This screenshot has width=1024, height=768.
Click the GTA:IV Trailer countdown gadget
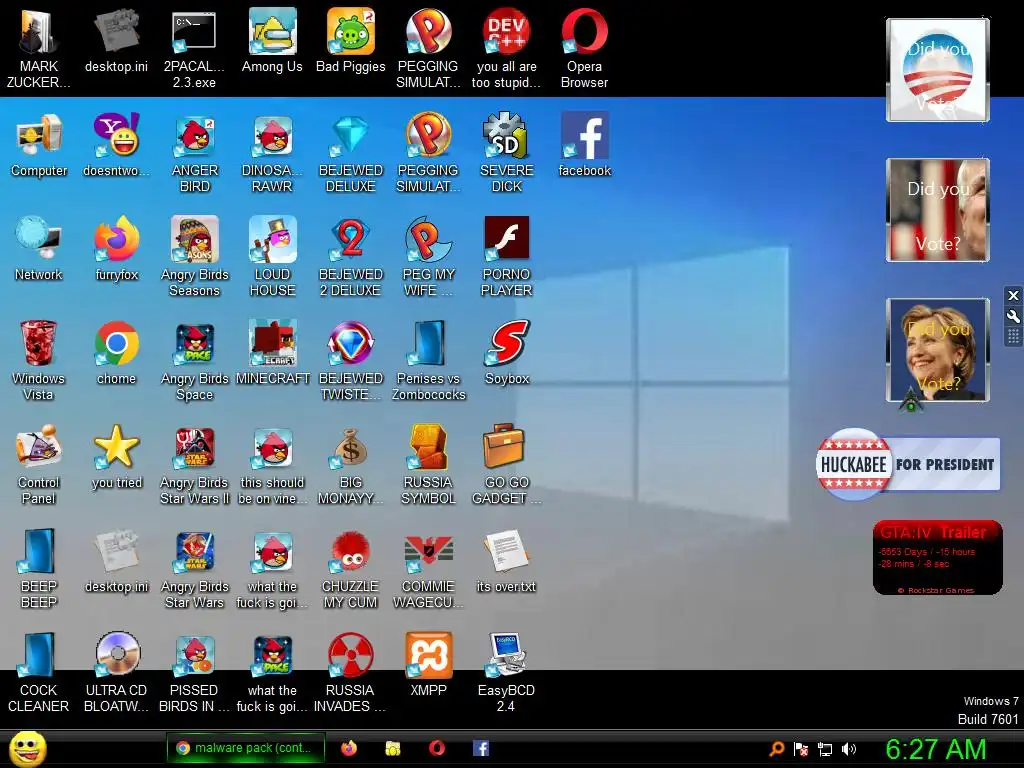point(938,557)
